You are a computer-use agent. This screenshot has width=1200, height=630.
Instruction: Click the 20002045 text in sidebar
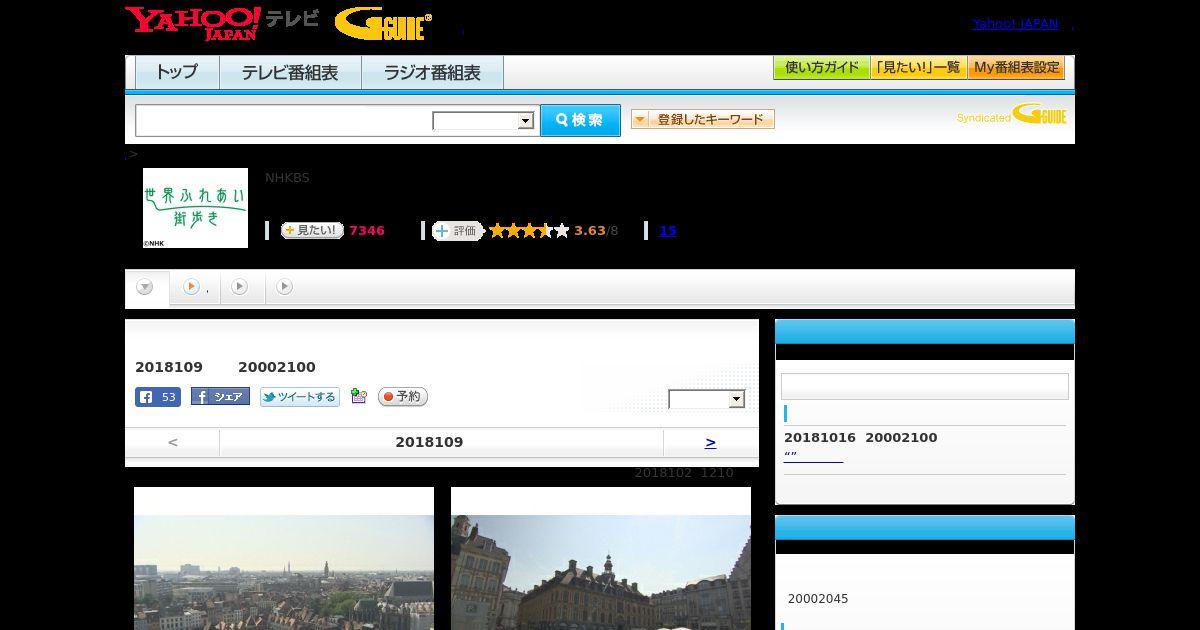coord(818,599)
